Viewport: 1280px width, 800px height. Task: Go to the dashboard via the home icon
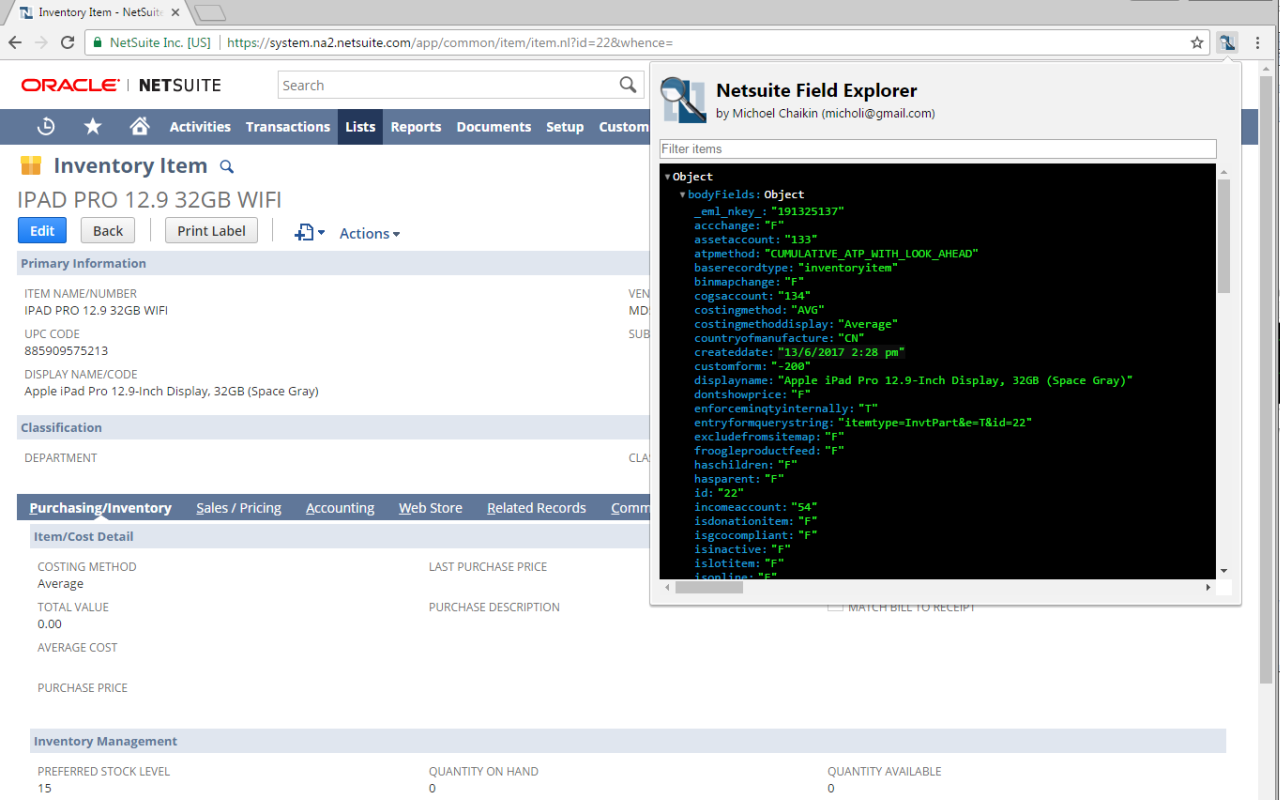coord(139,126)
